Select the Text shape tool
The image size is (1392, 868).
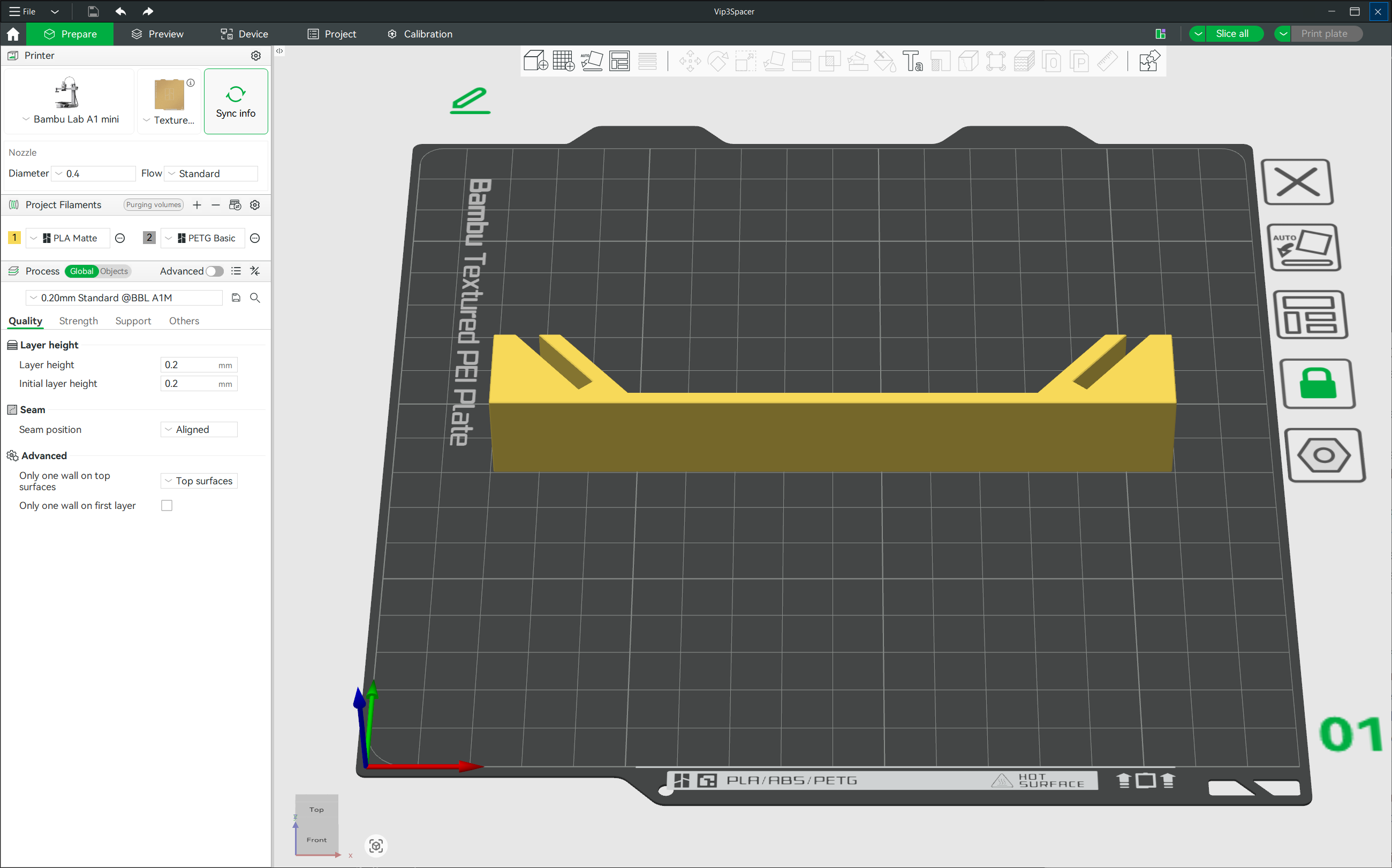912,61
